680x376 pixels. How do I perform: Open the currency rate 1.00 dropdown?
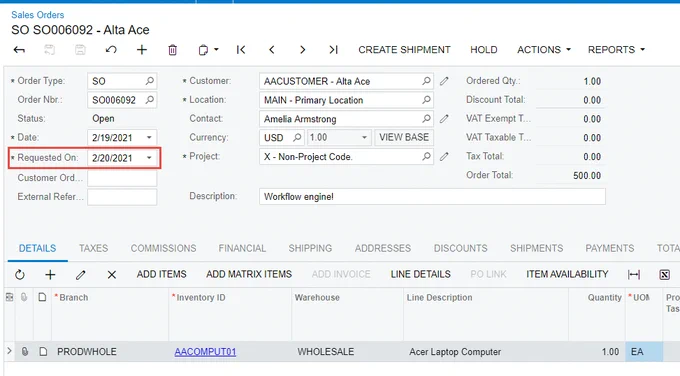coord(364,137)
